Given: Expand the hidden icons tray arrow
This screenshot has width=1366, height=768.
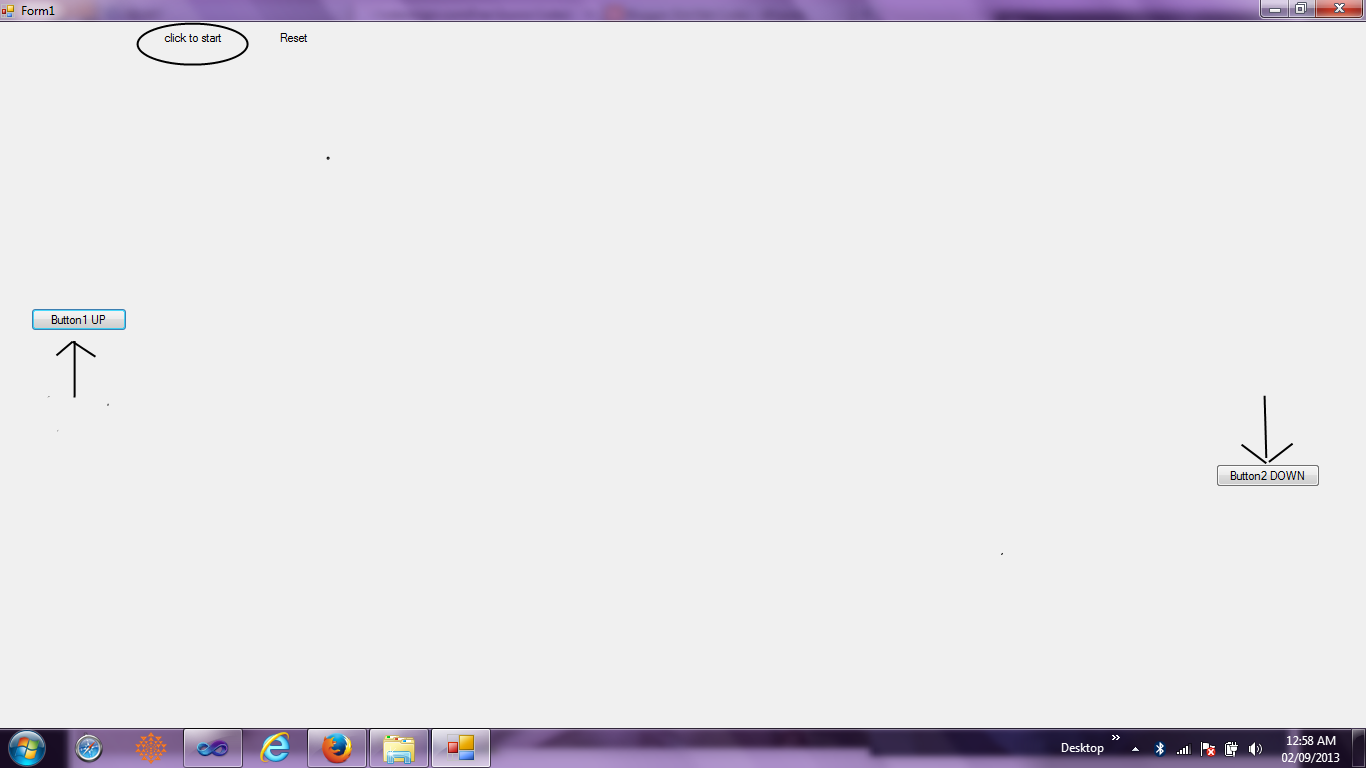Looking at the screenshot, I should point(1136,748).
